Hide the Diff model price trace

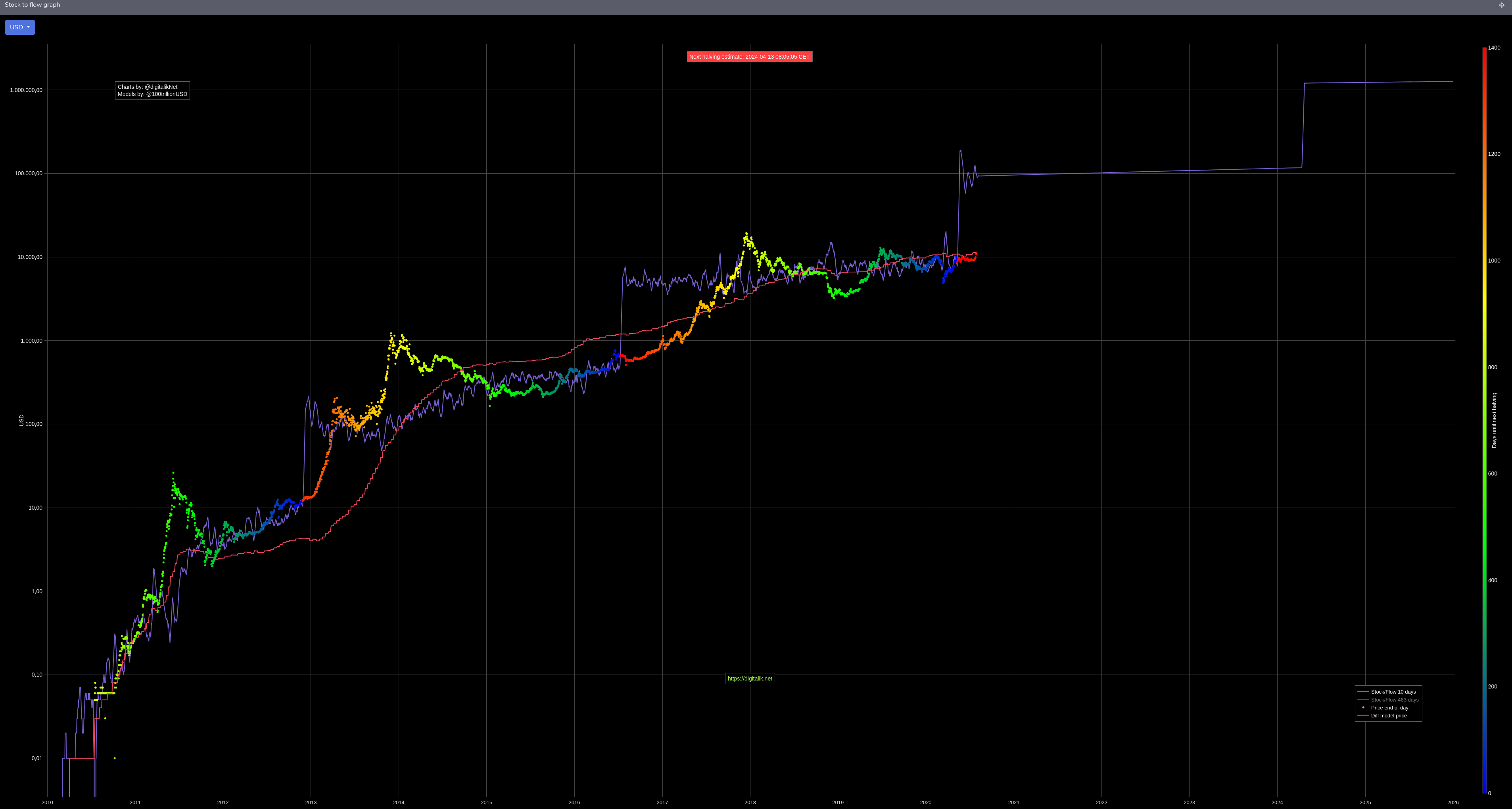click(1388, 716)
